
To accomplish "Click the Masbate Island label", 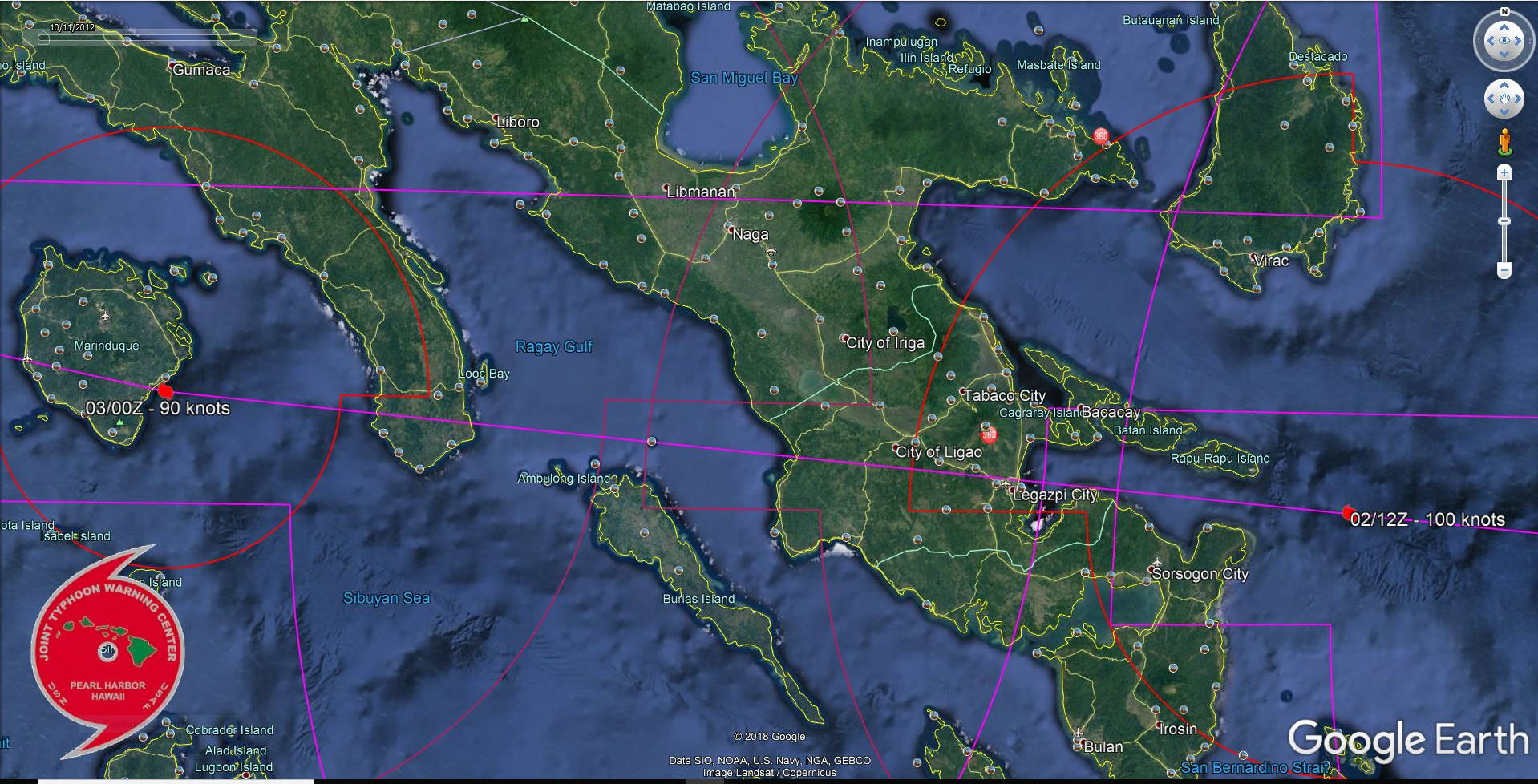I will pyautogui.click(x=1058, y=65).
